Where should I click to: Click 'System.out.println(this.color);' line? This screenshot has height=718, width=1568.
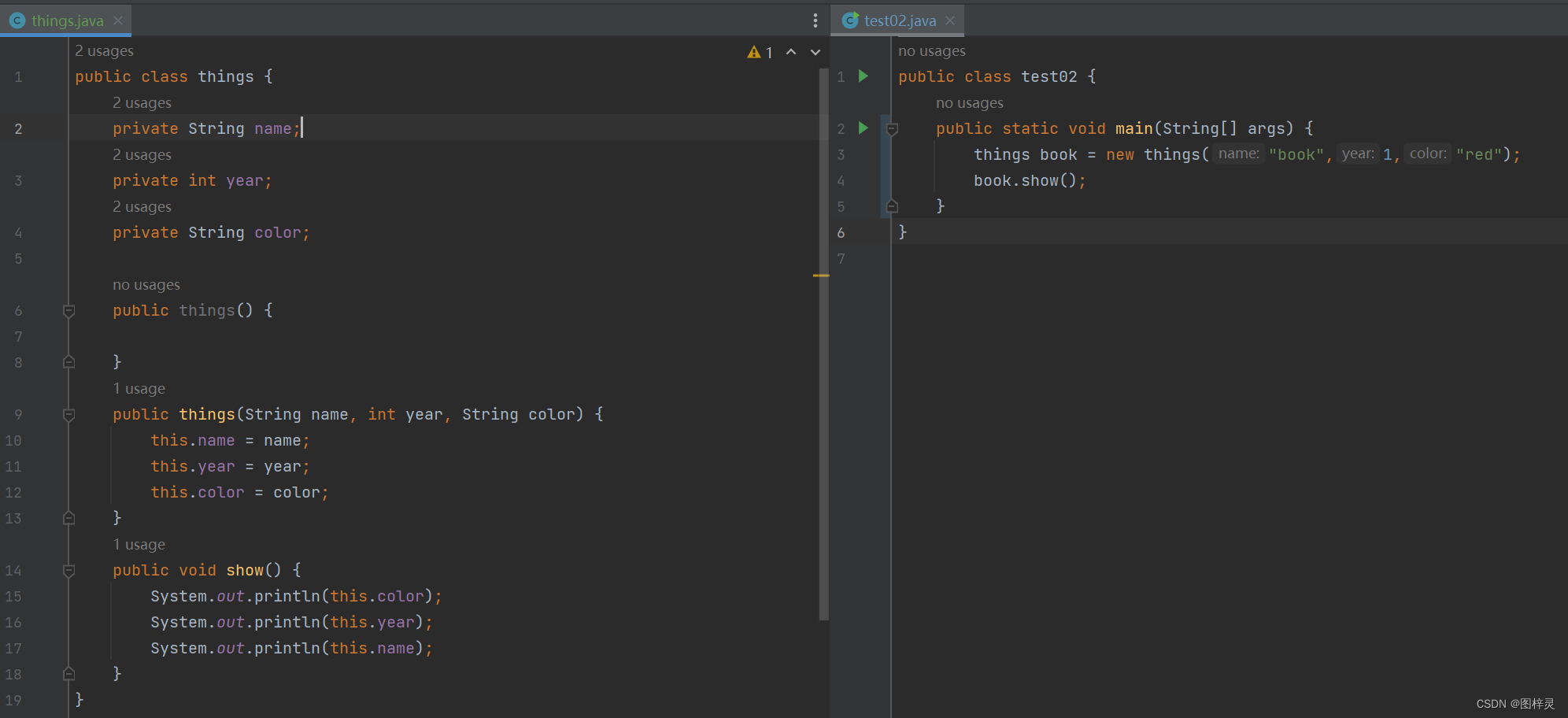pos(297,597)
